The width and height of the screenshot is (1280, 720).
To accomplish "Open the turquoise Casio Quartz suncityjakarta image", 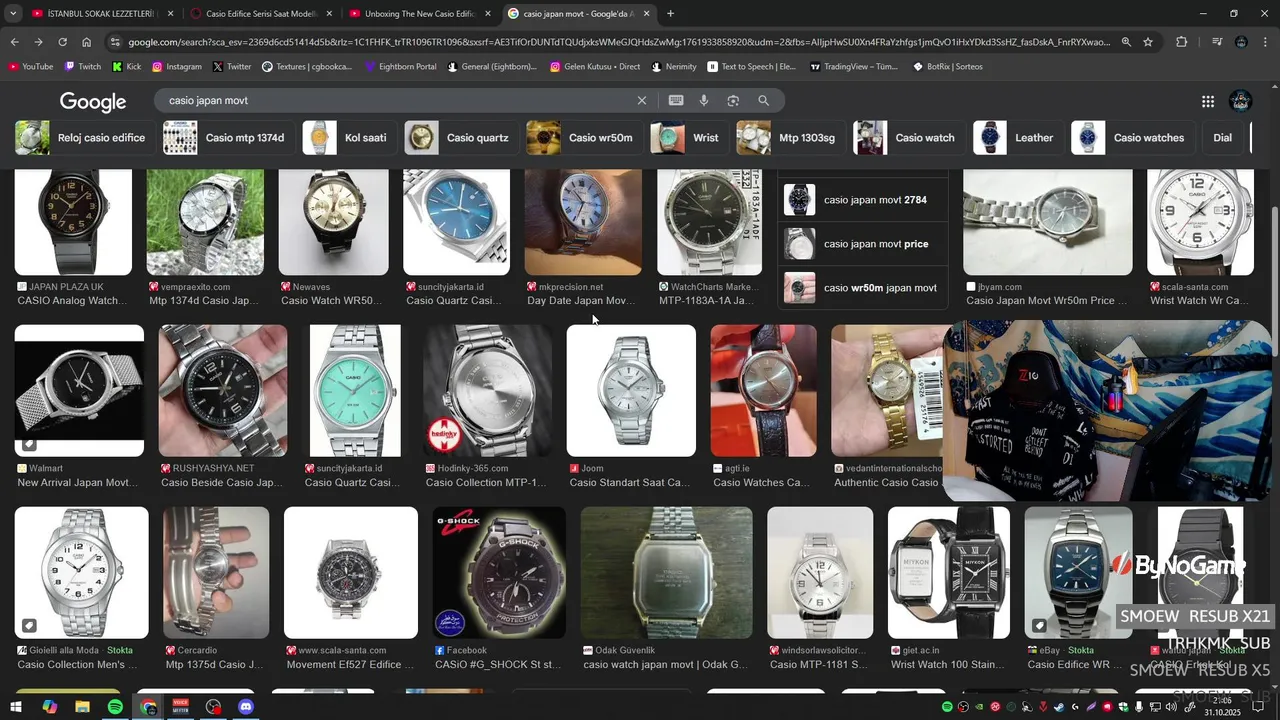I will tap(355, 390).
